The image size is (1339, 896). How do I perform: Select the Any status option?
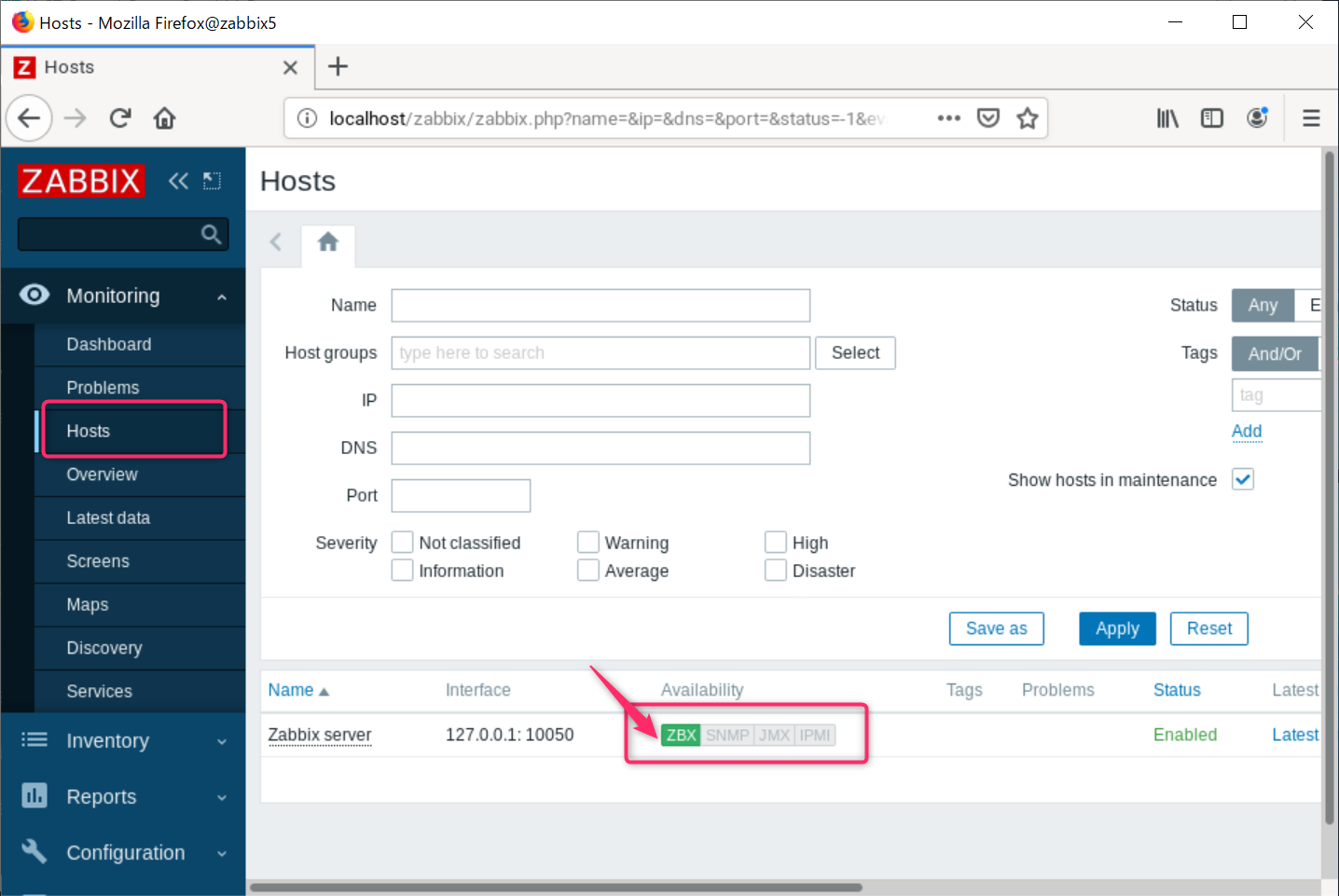point(1263,305)
